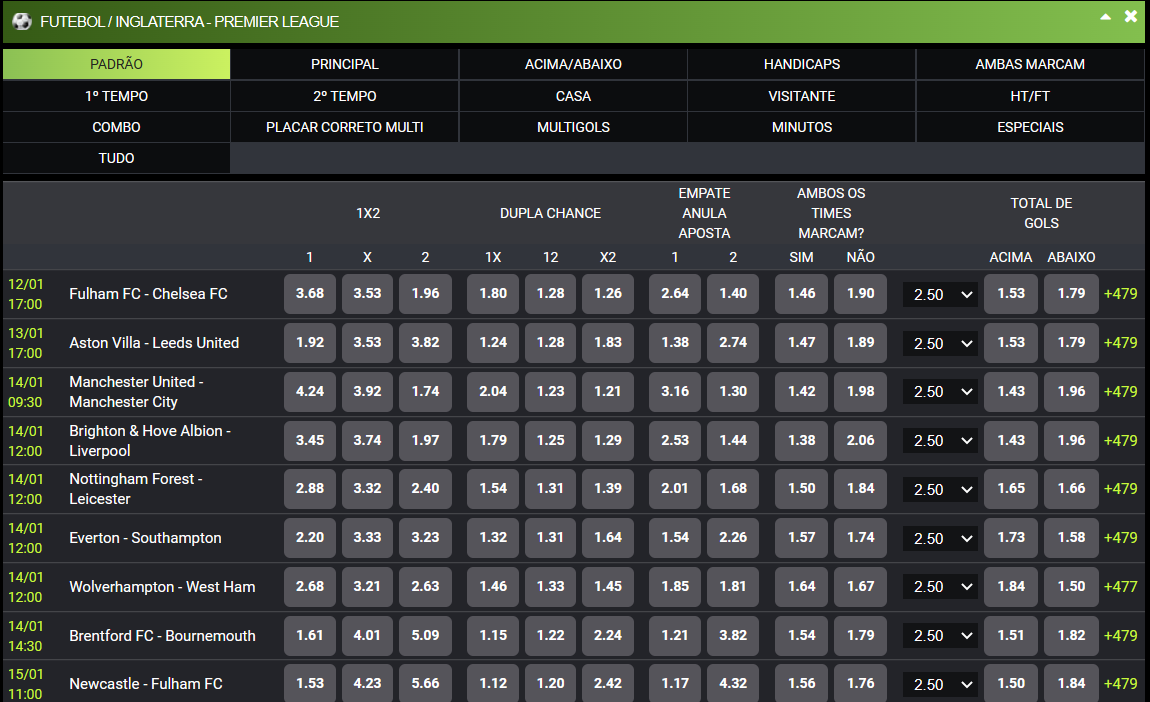Switch to the PRINCIPAL tab
Image resolution: width=1150 pixels, height=702 pixels.
[x=345, y=65]
